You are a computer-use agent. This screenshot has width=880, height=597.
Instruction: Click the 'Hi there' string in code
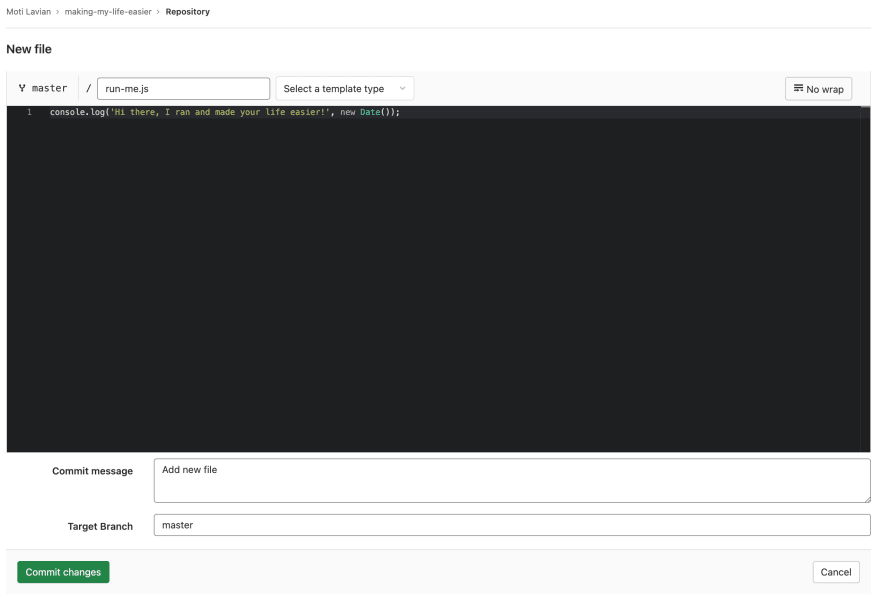[x=221, y=112]
